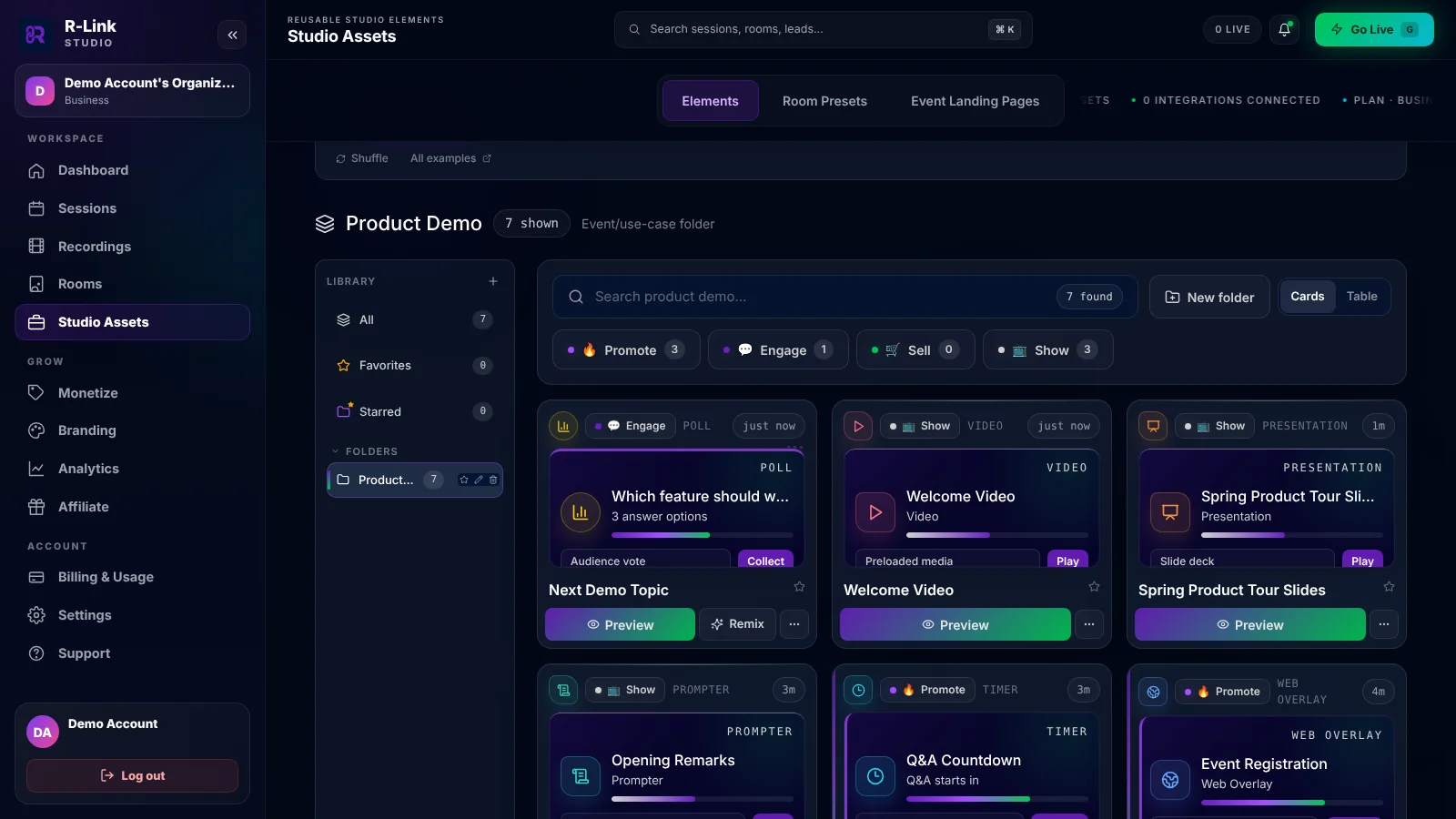The width and height of the screenshot is (1456, 819).
Task: Open the Demo Account organization switcher
Action: [132, 90]
